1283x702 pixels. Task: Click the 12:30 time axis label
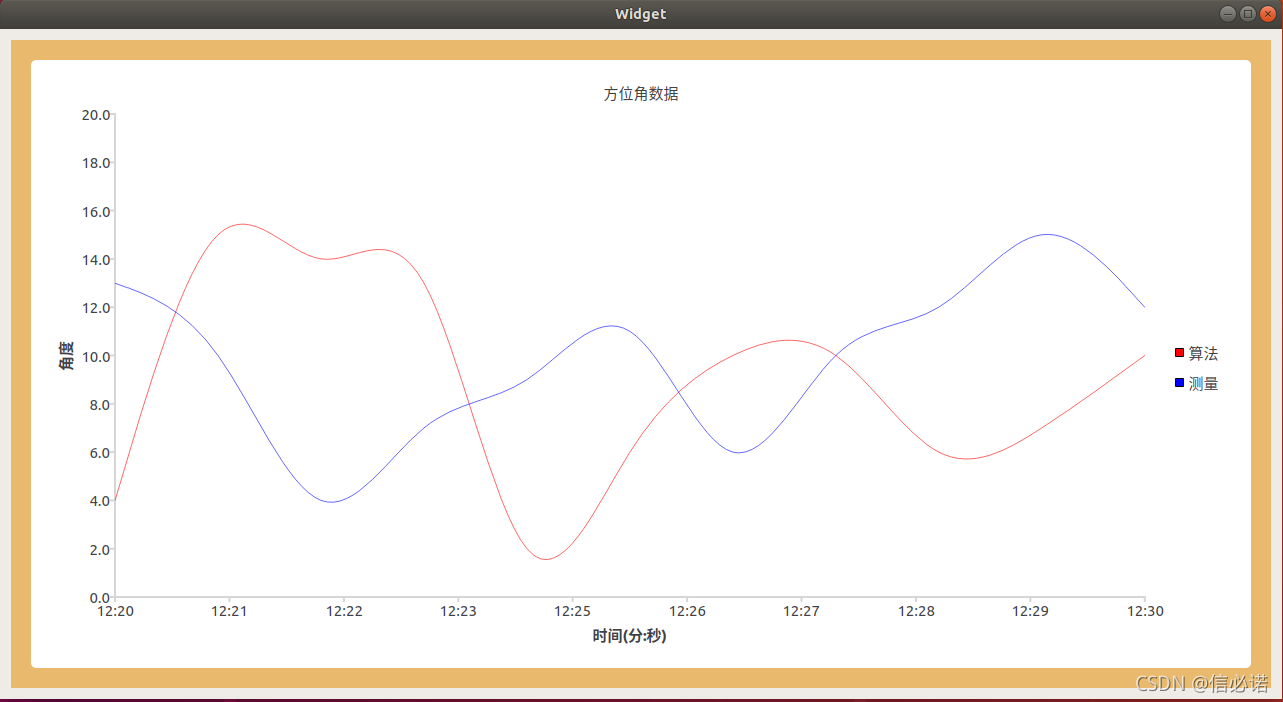[x=1144, y=610]
